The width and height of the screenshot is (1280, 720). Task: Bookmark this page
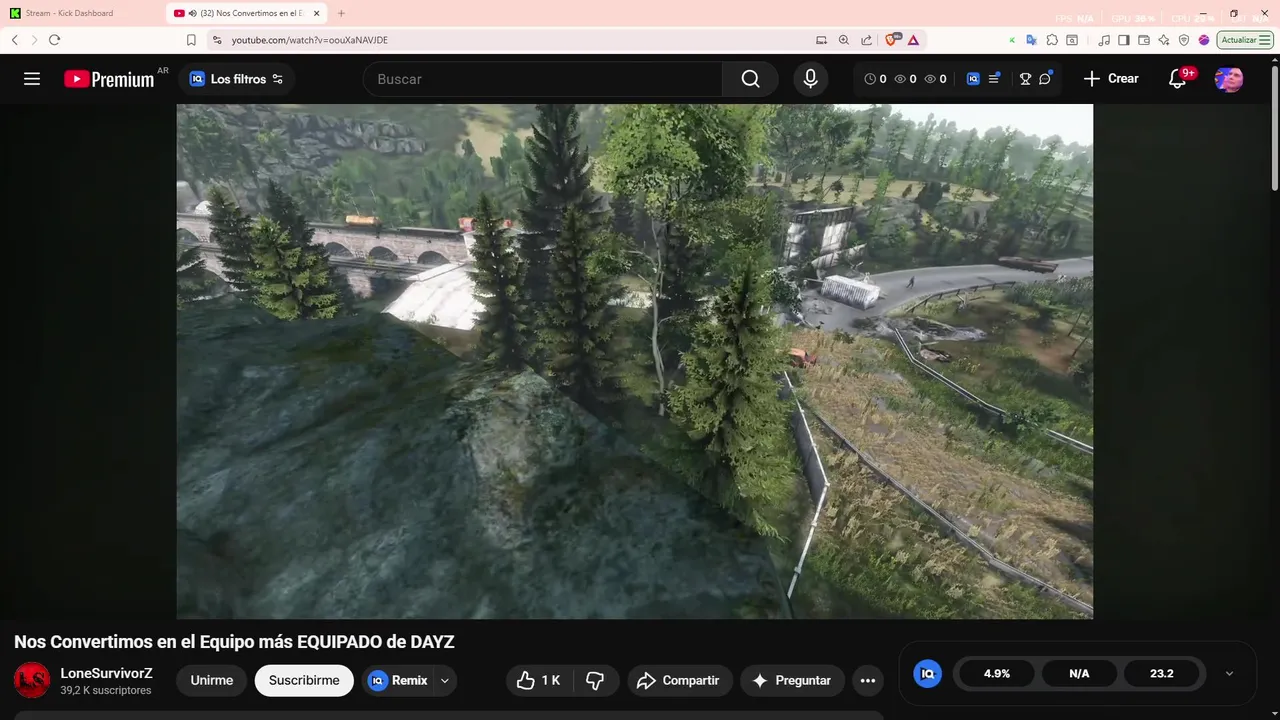pos(191,40)
